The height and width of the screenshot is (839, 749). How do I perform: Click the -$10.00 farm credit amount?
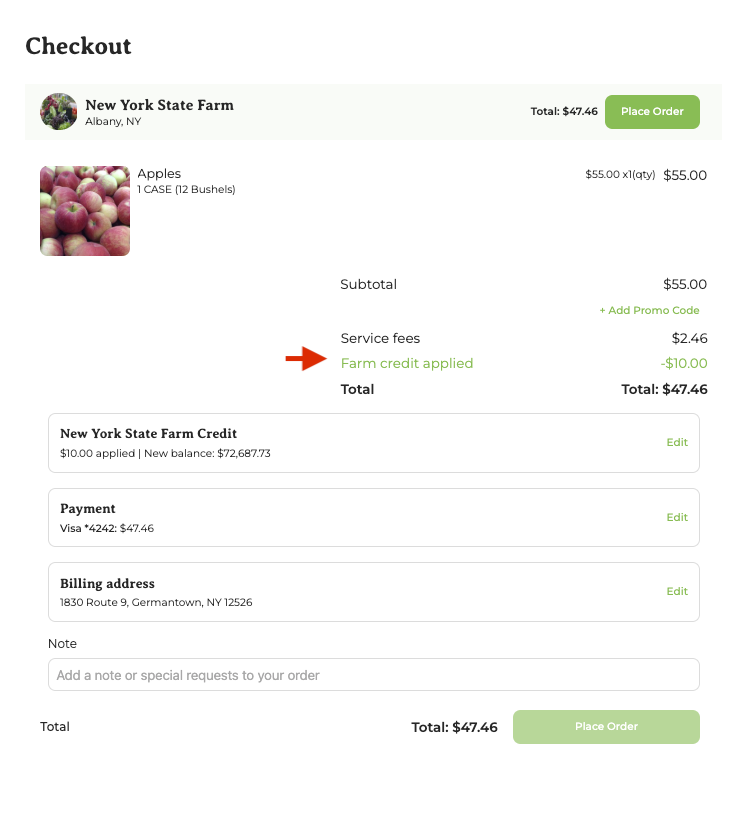click(x=683, y=363)
